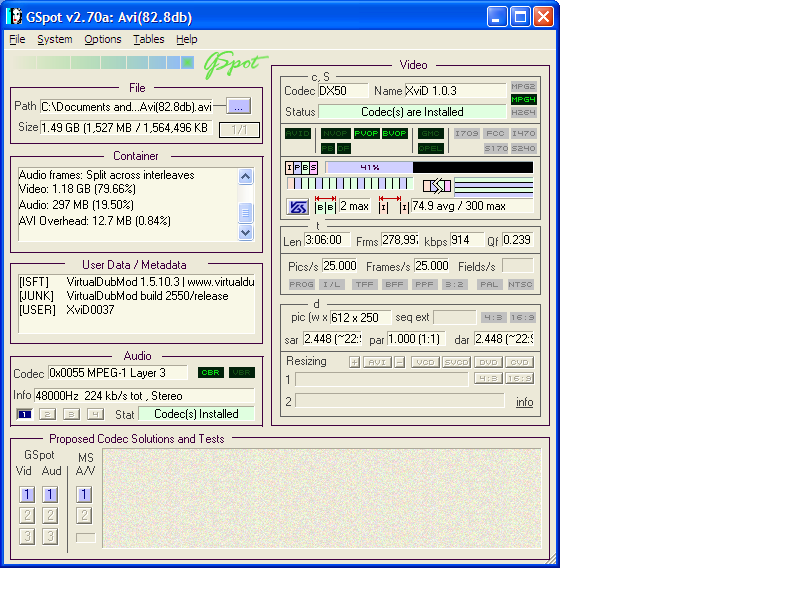Viewport: 800px width, 600px height.
Task: Select audio stream 2 button
Action: 47,414
